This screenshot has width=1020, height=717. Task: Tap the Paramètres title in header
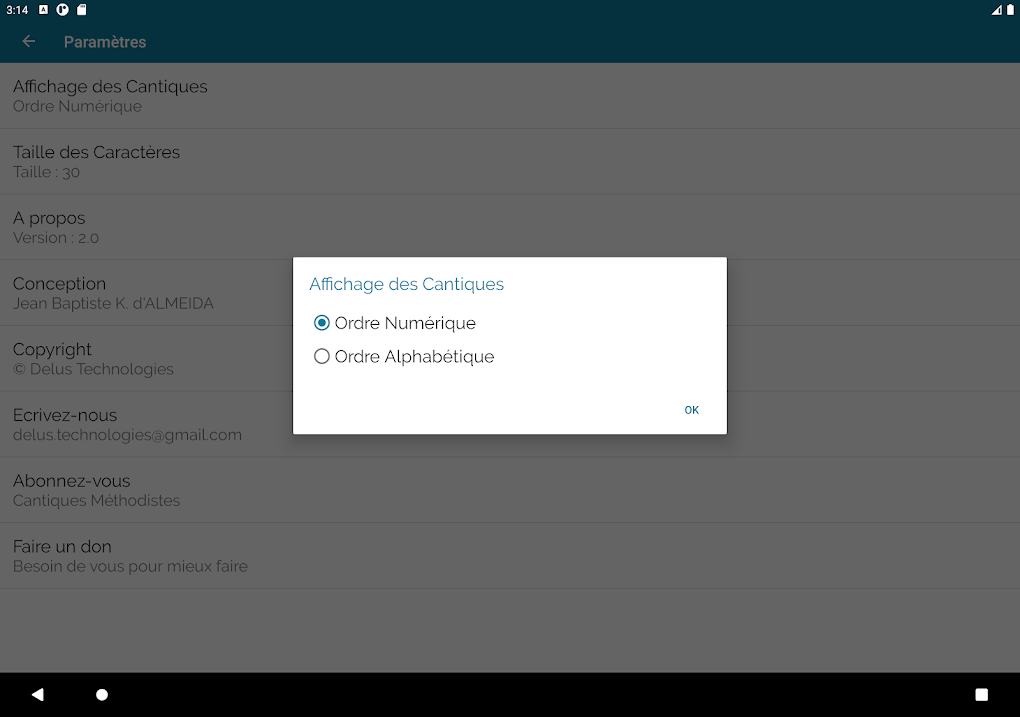(x=105, y=42)
